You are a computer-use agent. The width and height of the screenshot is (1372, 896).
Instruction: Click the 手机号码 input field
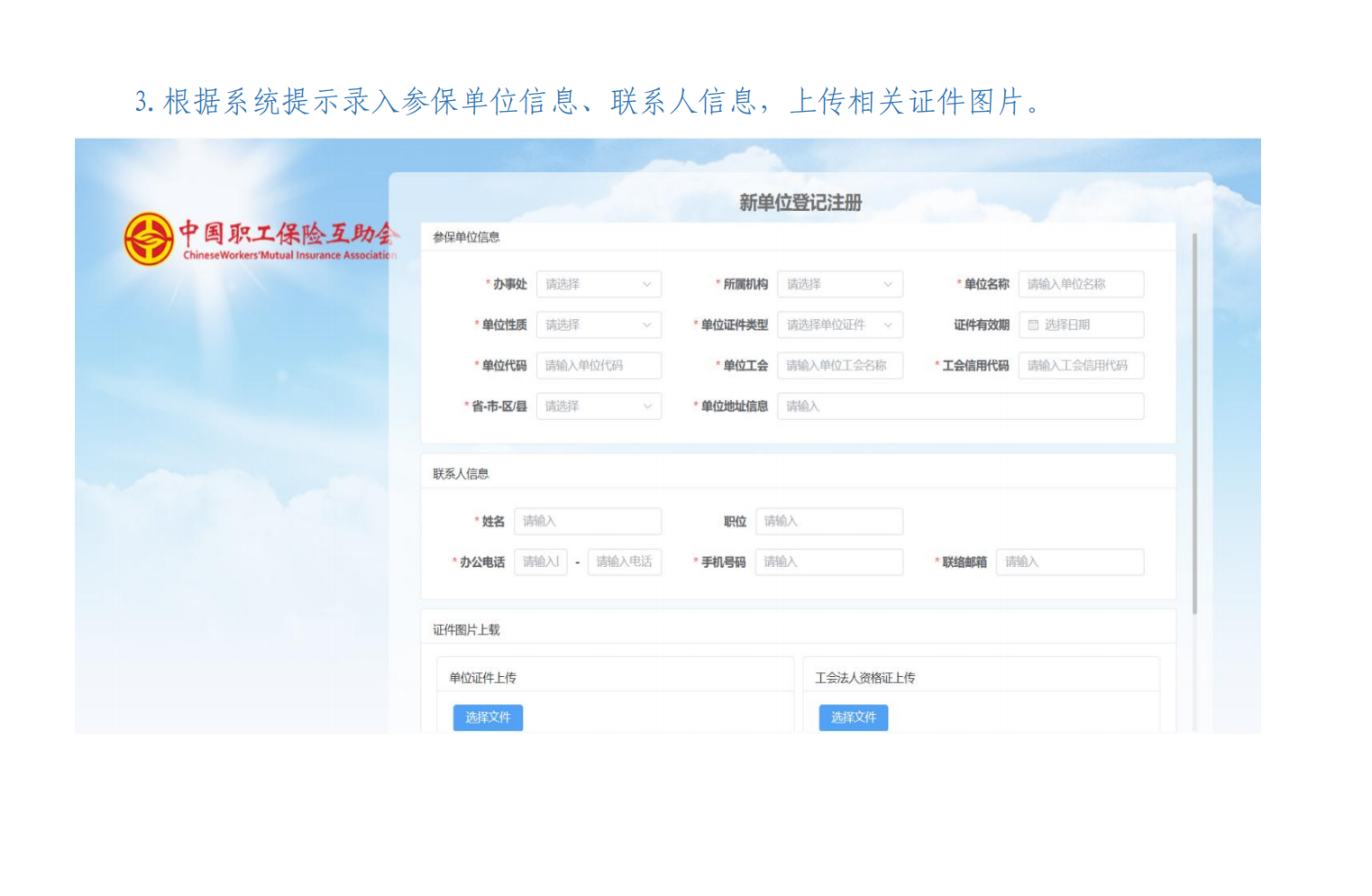click(828, 562)
